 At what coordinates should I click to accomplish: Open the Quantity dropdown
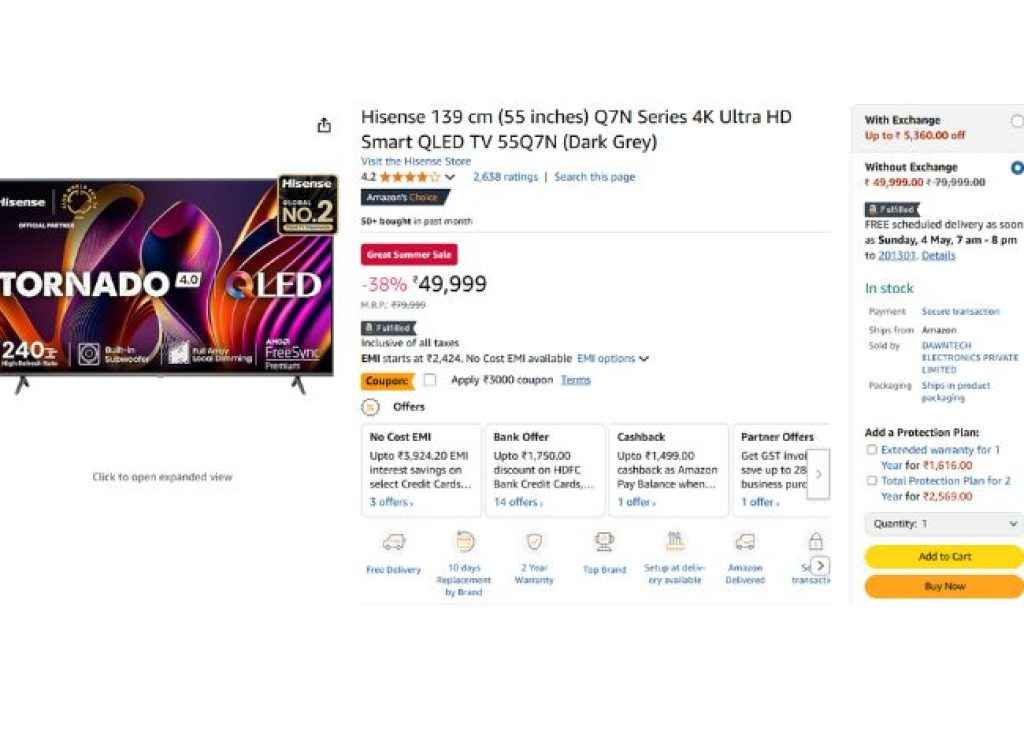coord(943,524)
